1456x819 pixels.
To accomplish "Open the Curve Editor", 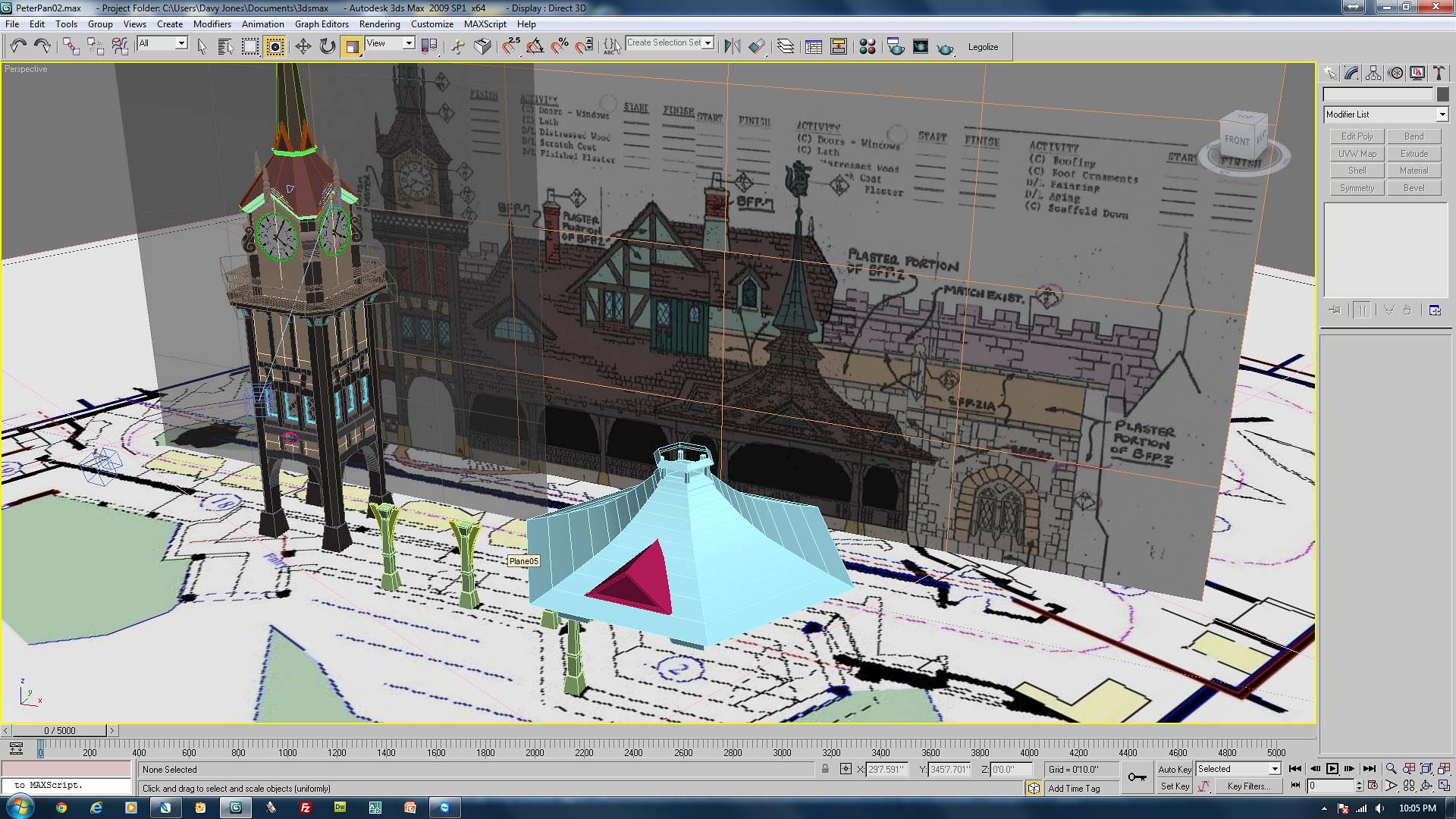I will pos(814,47).
